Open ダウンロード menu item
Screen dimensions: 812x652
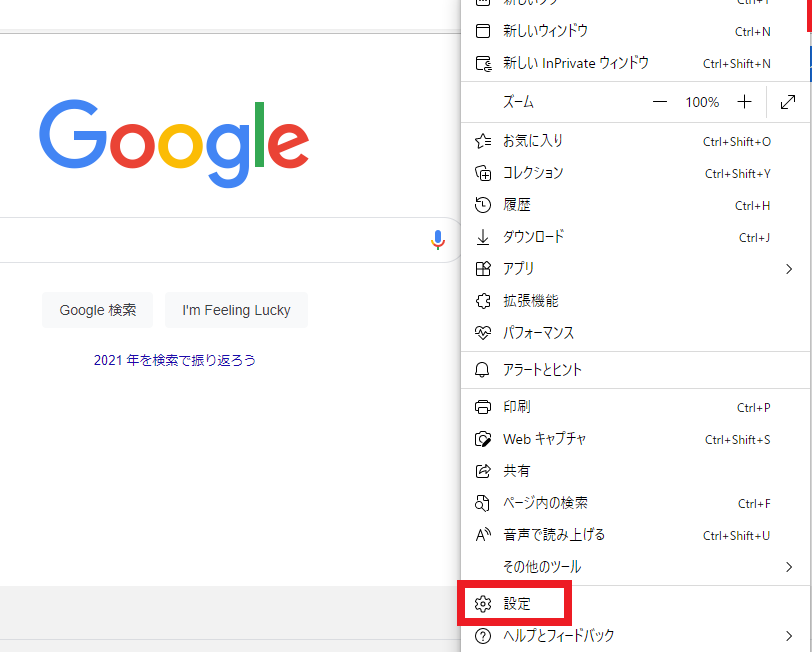point(635,237)
